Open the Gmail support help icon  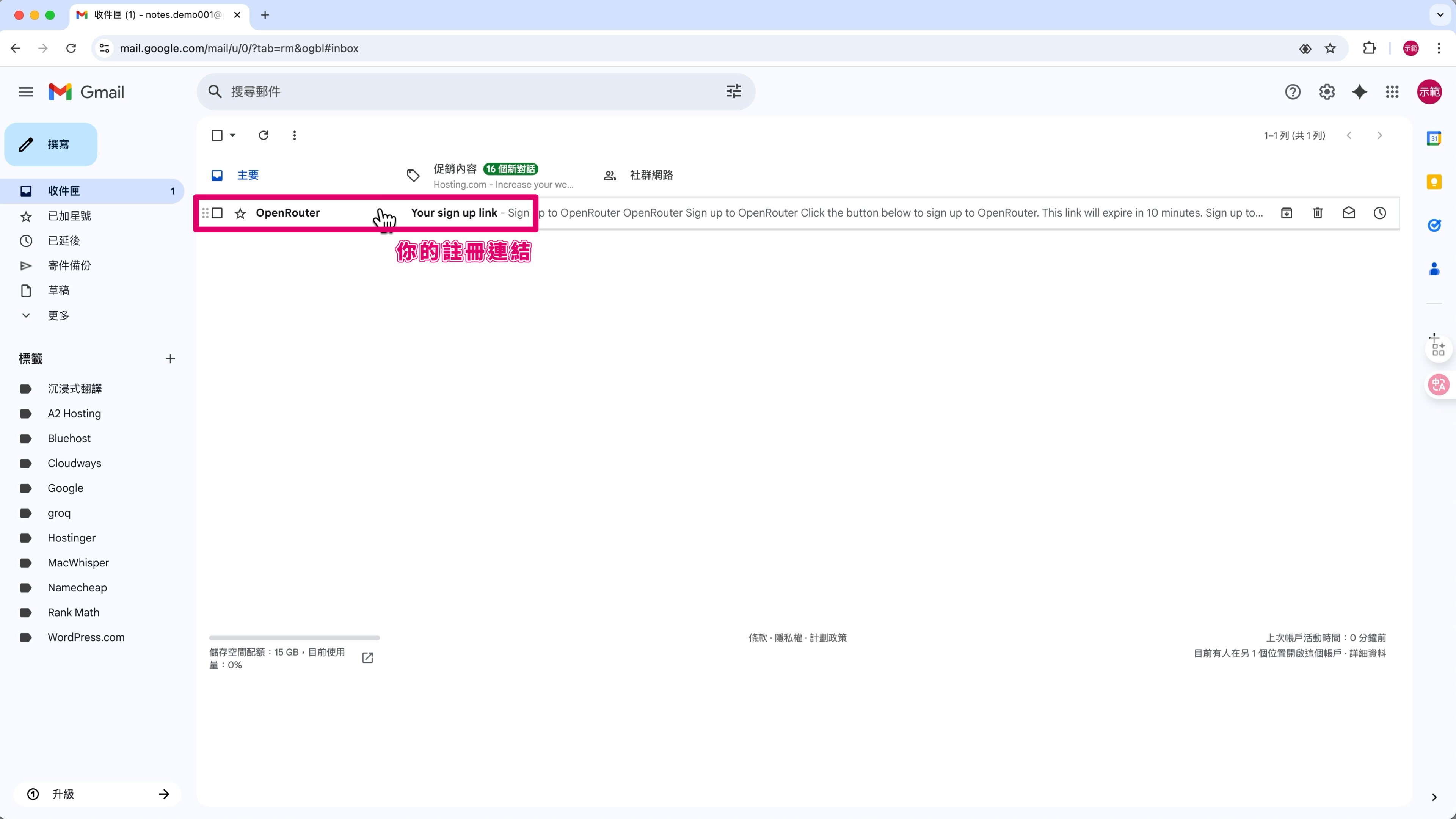click(x=1293, y=91)
